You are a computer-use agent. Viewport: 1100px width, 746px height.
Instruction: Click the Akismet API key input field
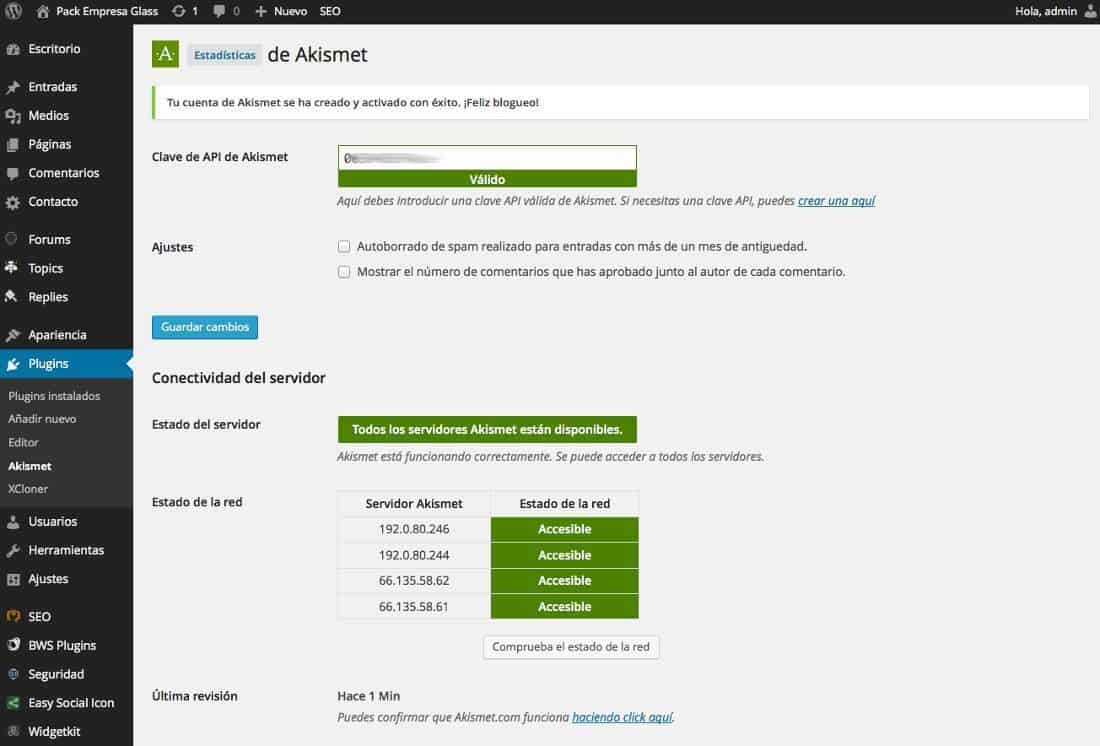(487, 158)
